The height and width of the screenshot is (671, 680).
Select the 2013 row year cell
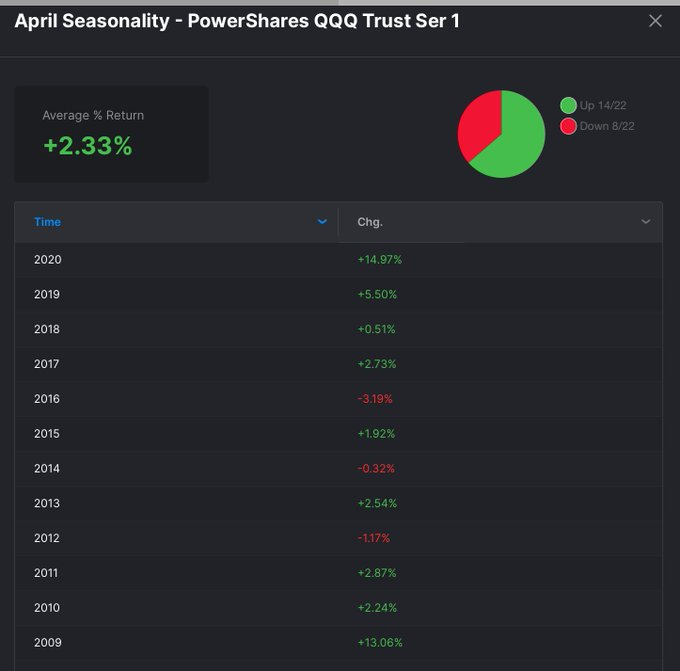pos(47,503)
